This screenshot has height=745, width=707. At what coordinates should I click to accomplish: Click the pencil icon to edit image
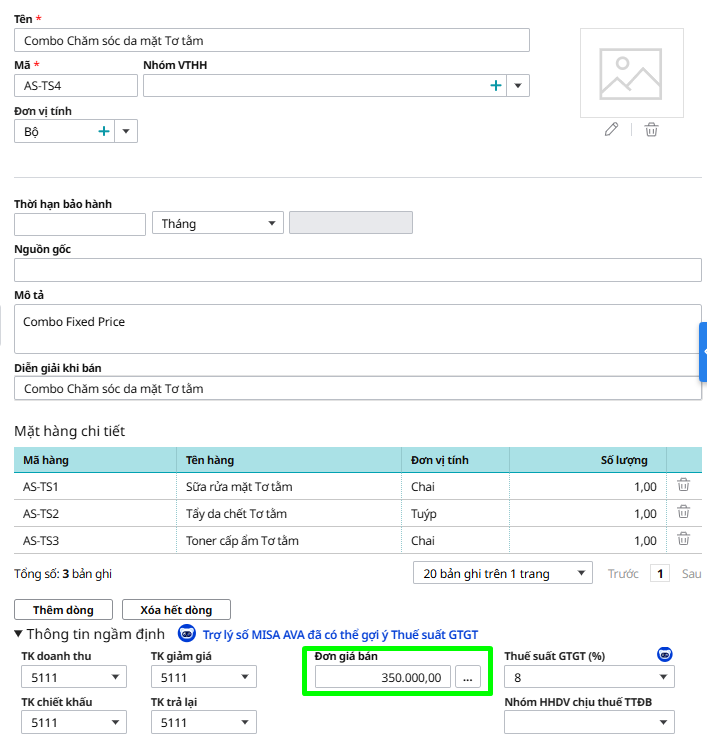pyautogui.click(x=612, y=130)
